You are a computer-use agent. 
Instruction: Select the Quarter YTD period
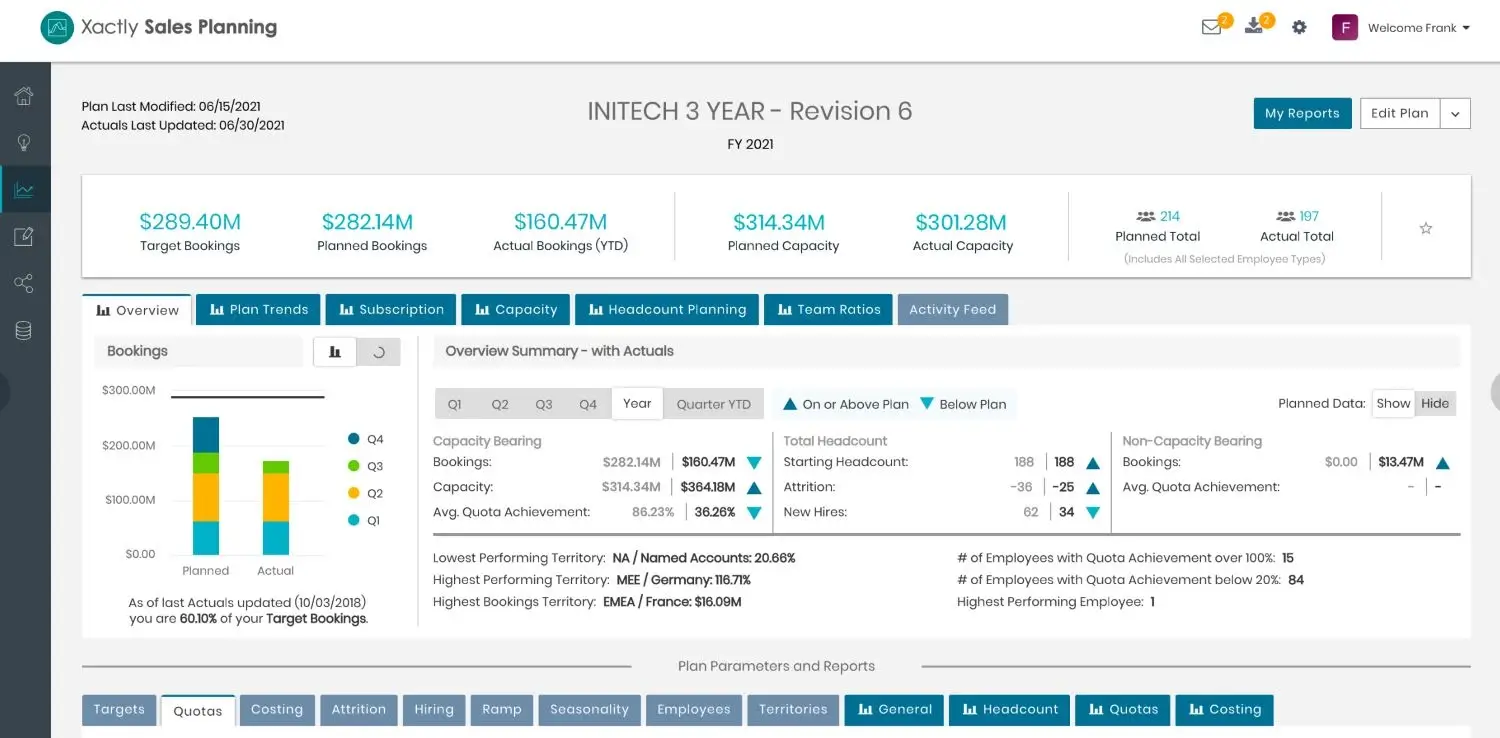click(713, 404)
